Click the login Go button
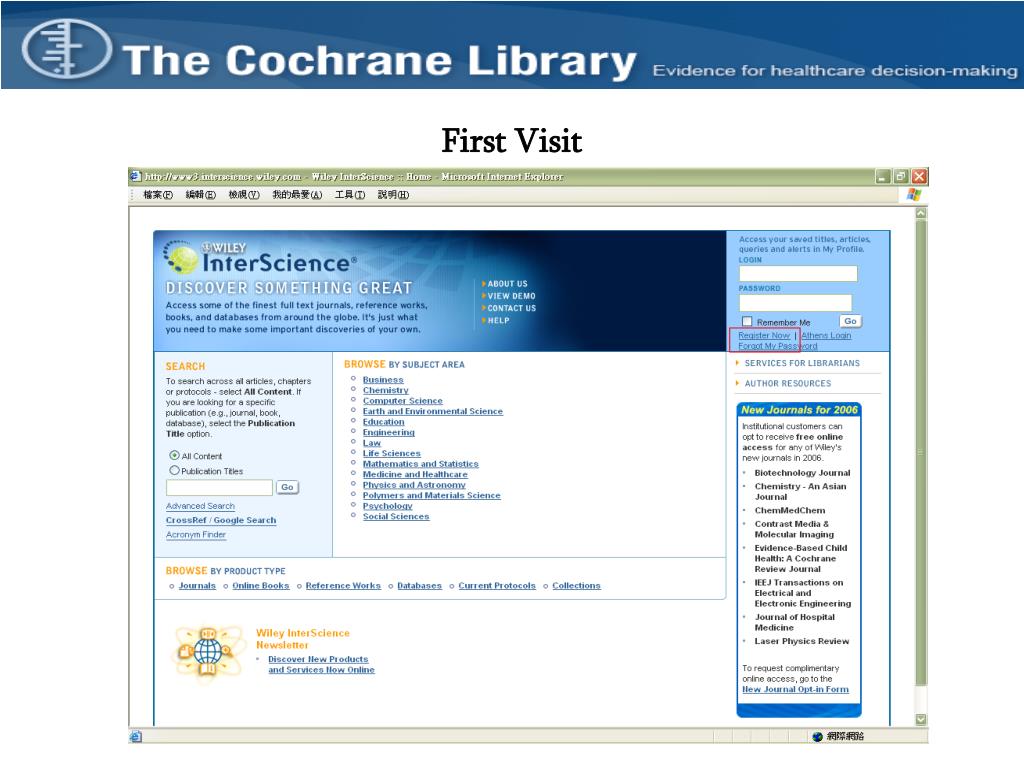 point(850,321)
